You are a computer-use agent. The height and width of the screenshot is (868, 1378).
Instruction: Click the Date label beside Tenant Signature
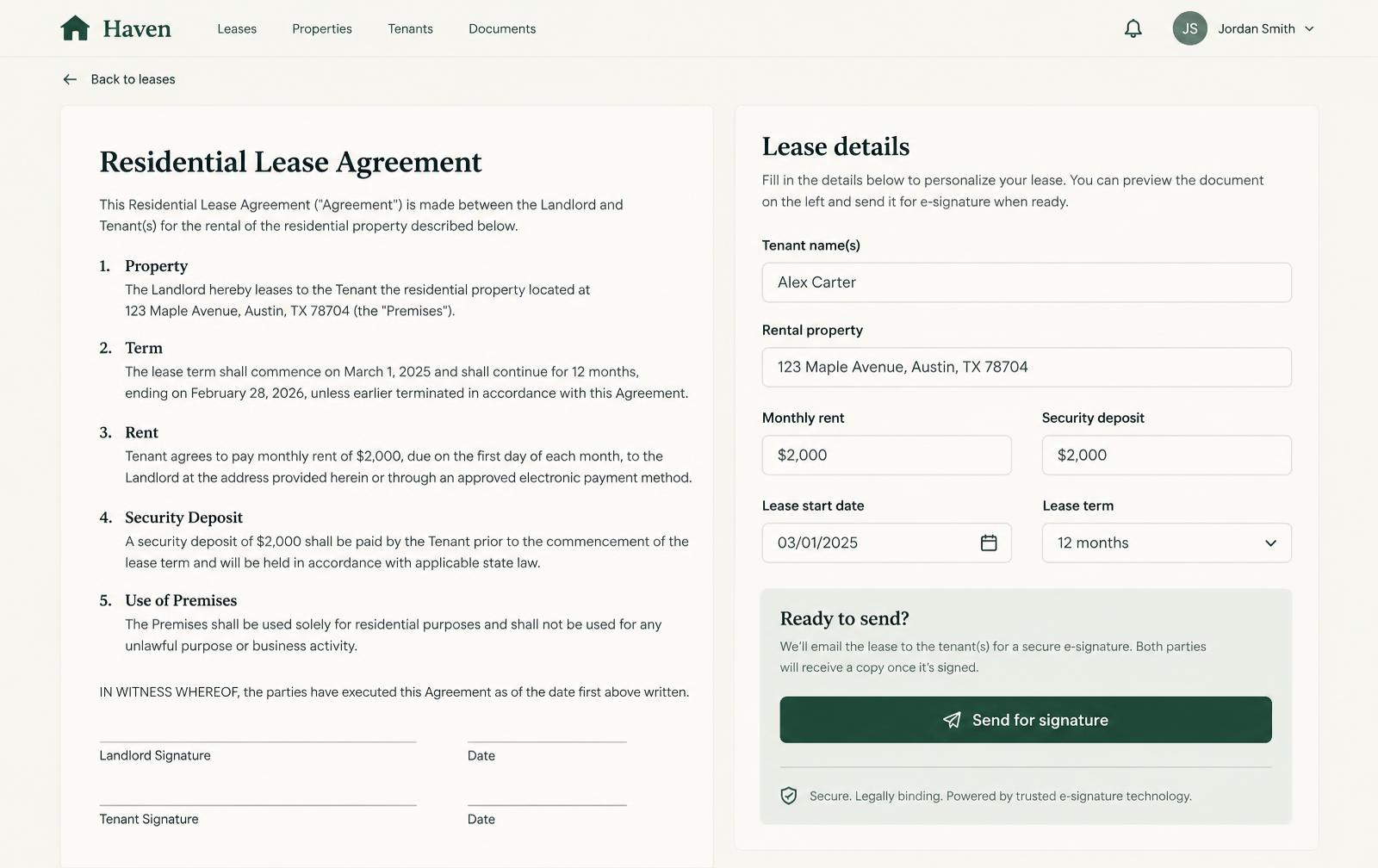[481, 819]
